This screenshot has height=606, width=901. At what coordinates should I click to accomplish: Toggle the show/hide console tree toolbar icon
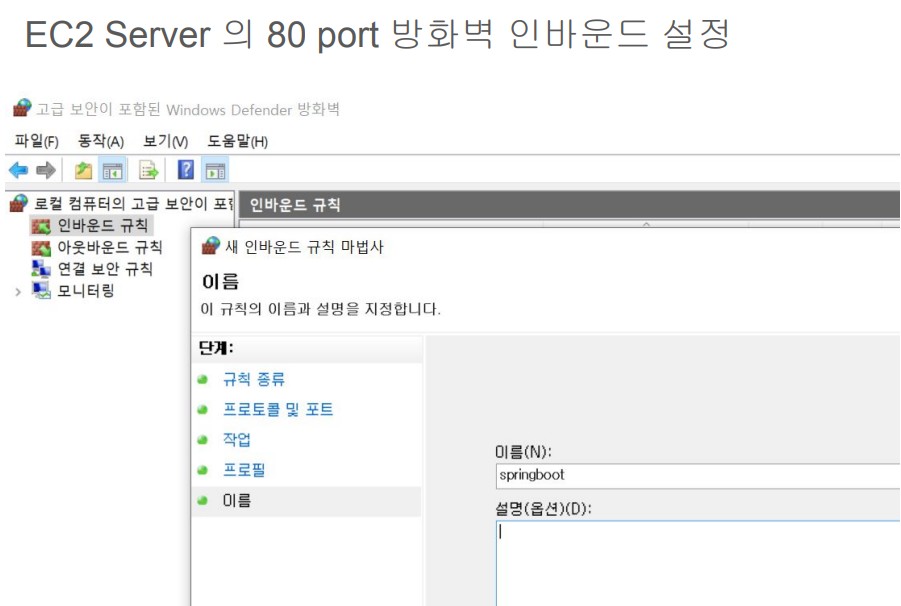113,171
